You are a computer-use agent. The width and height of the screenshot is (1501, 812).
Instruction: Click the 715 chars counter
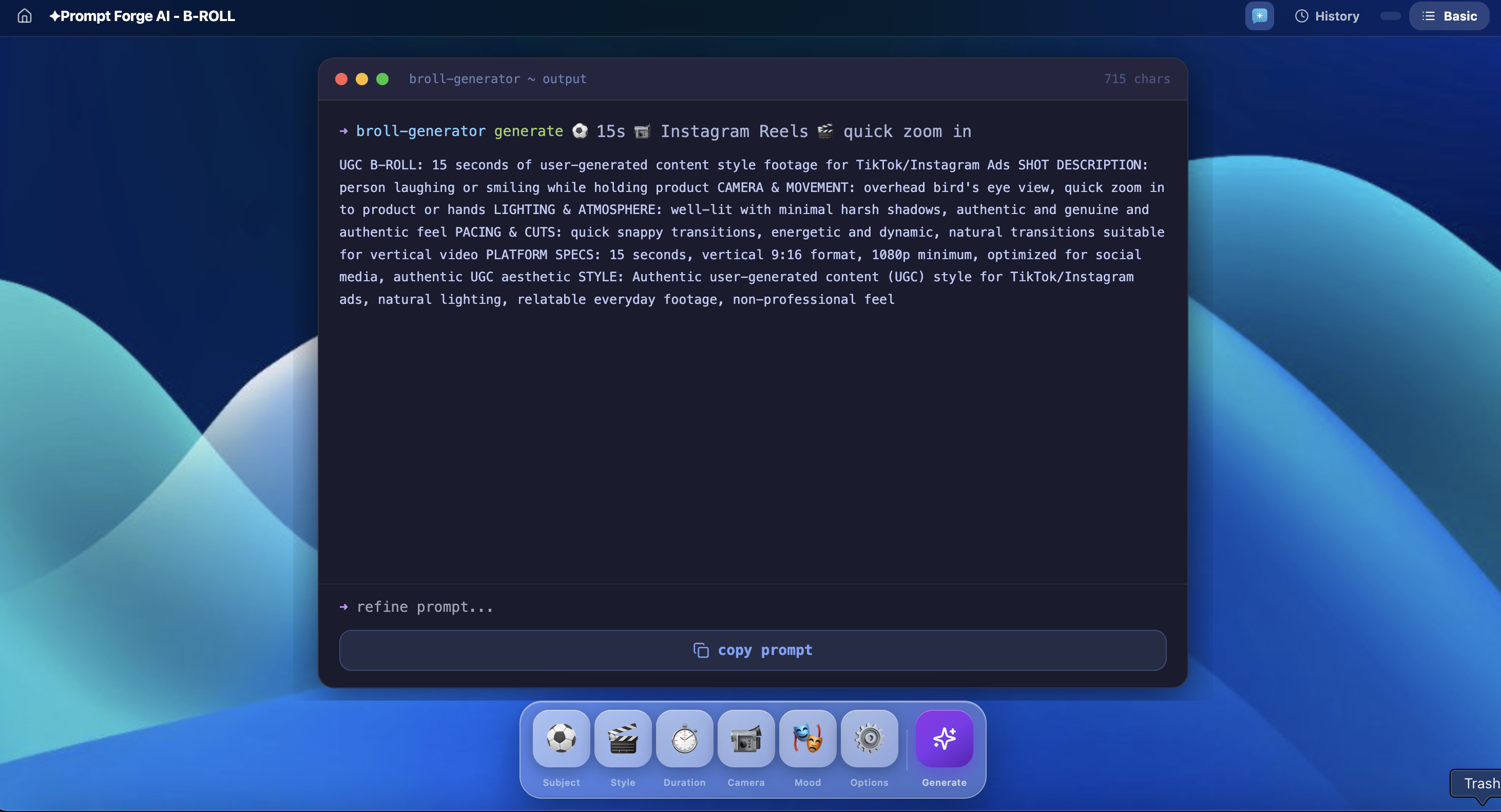pyautogui.click(x=1137, y=79)
